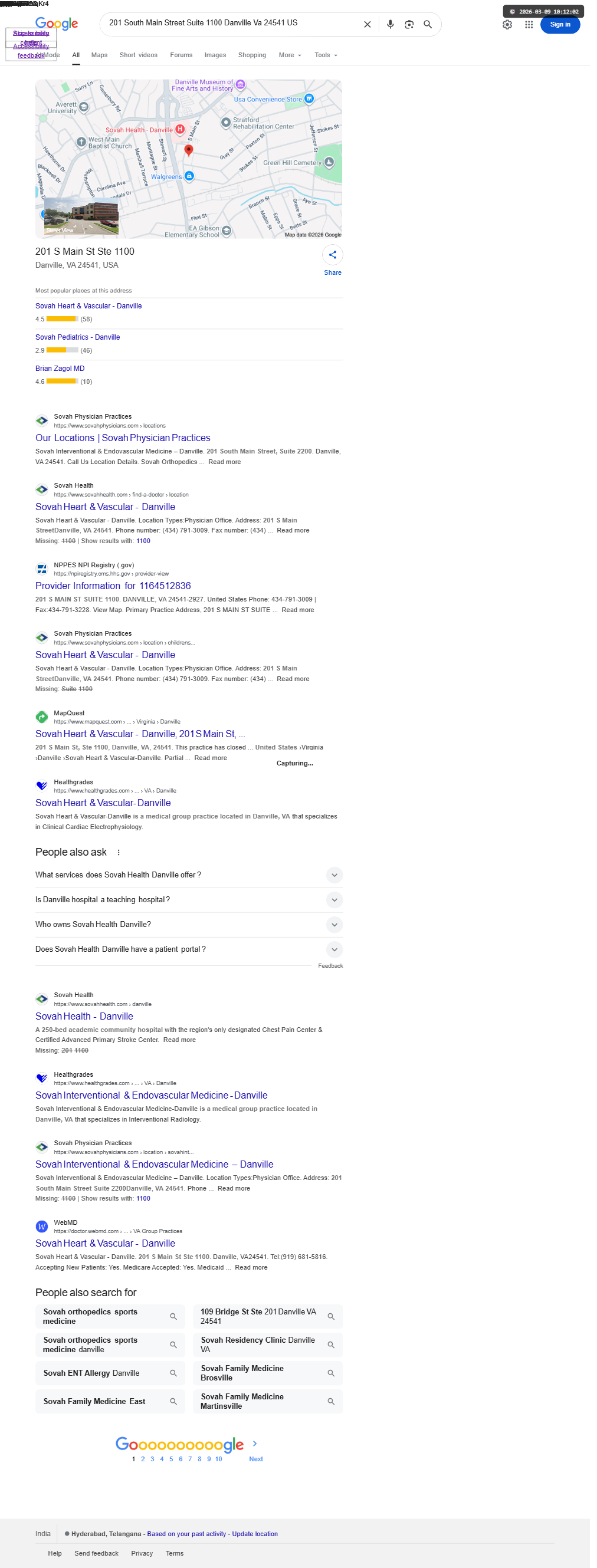
Task: Open the Google apps grid
Action: (536, 25)
